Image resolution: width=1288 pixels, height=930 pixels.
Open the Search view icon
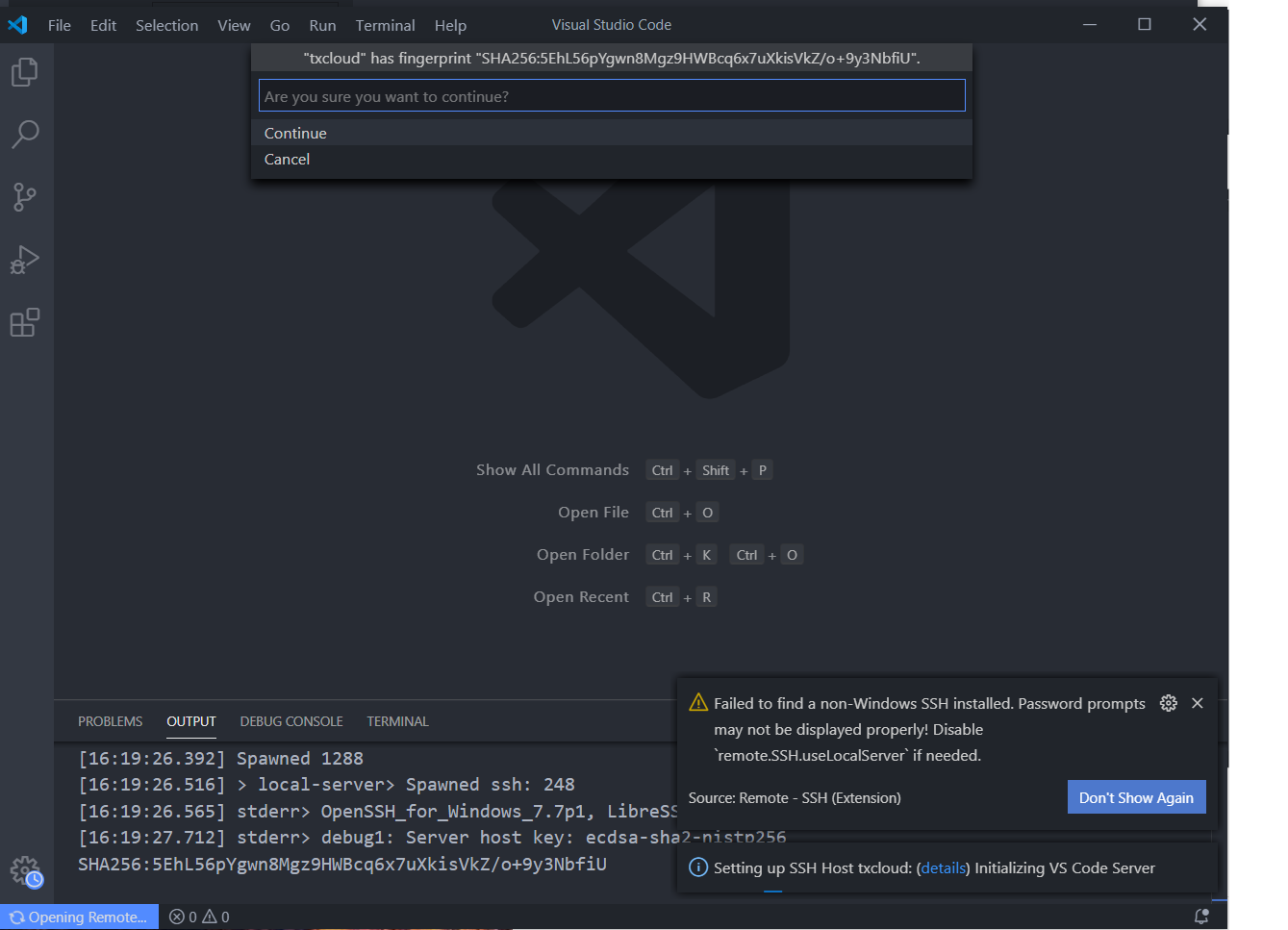[x=25, y=135]
